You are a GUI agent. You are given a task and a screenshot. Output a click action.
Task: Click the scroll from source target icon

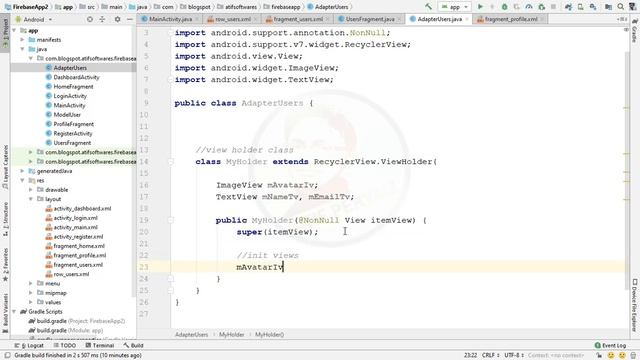click(x=90, y=19)
